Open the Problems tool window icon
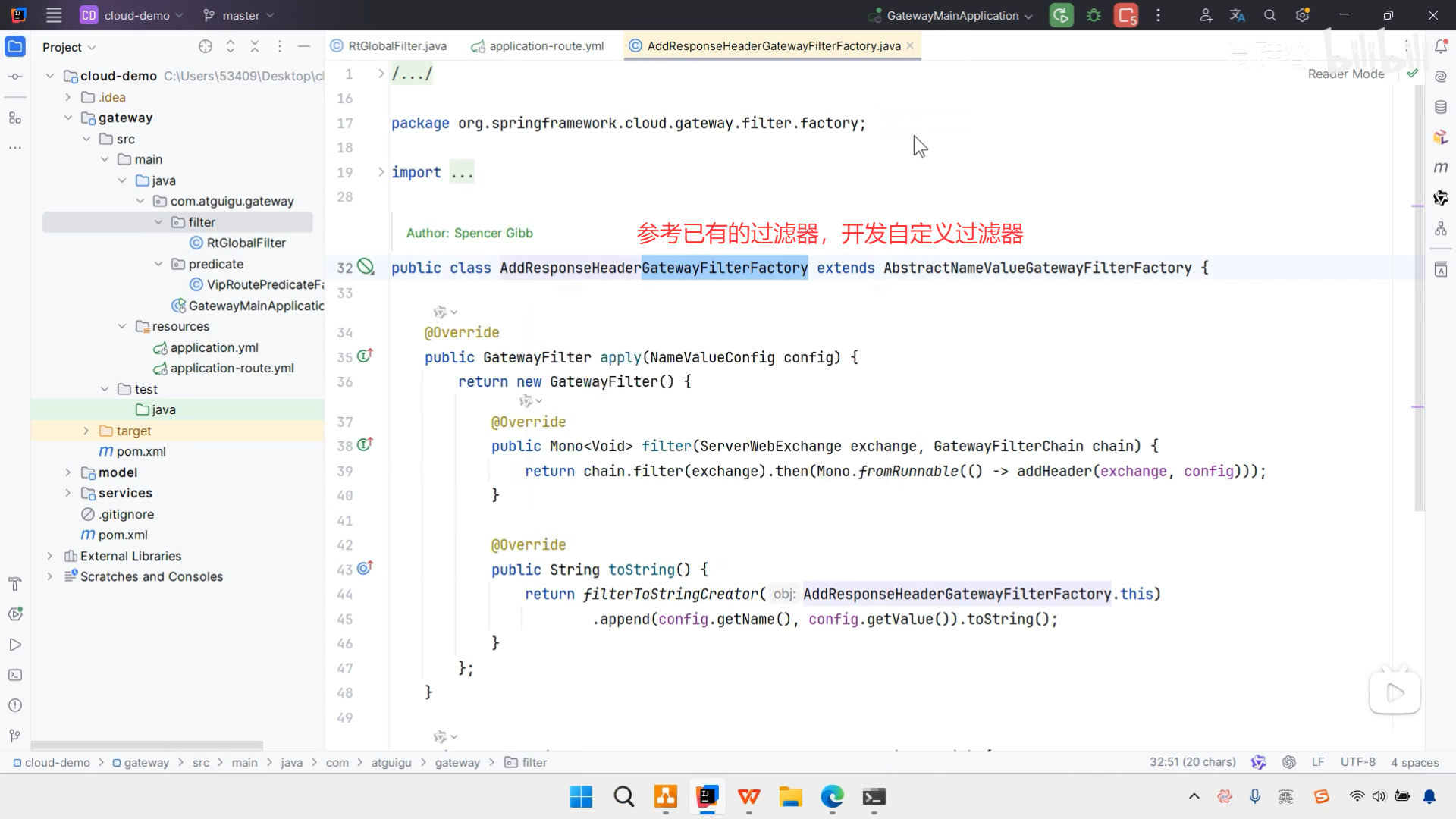The width and height of the screenshot is (1456, 819). (x=15, y=705)
